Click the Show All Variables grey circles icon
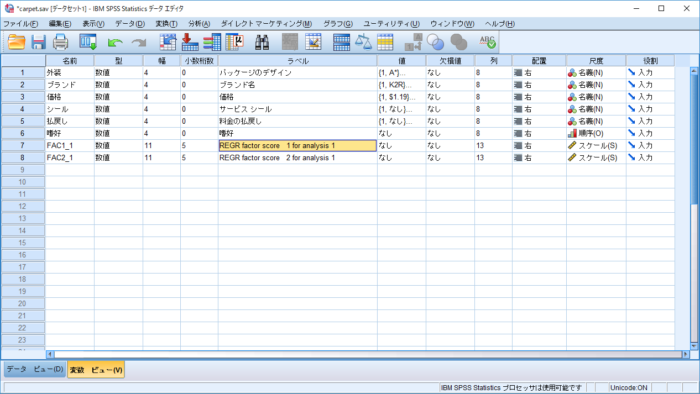Screen dimensions: 700x394 pyautogui.click(x=458, y=42)
